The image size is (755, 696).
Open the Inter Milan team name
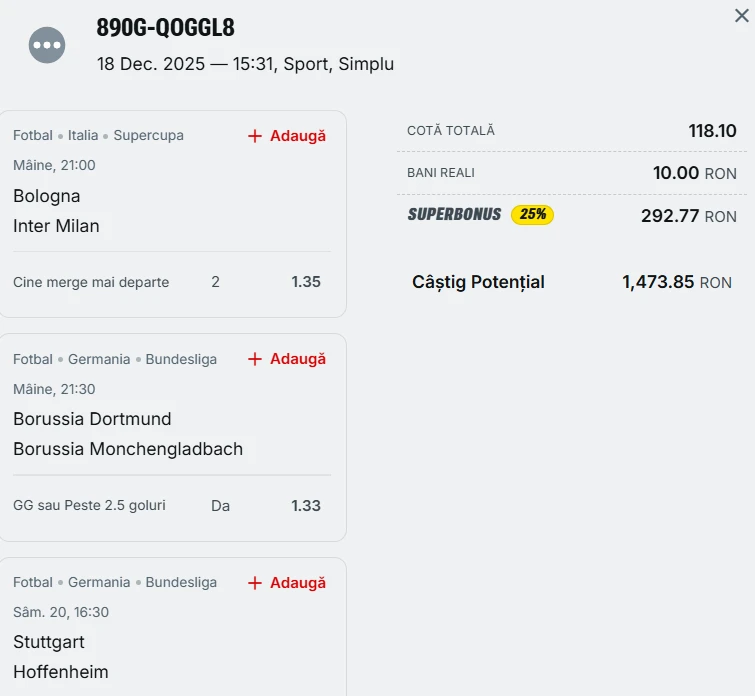pos(56,226)
